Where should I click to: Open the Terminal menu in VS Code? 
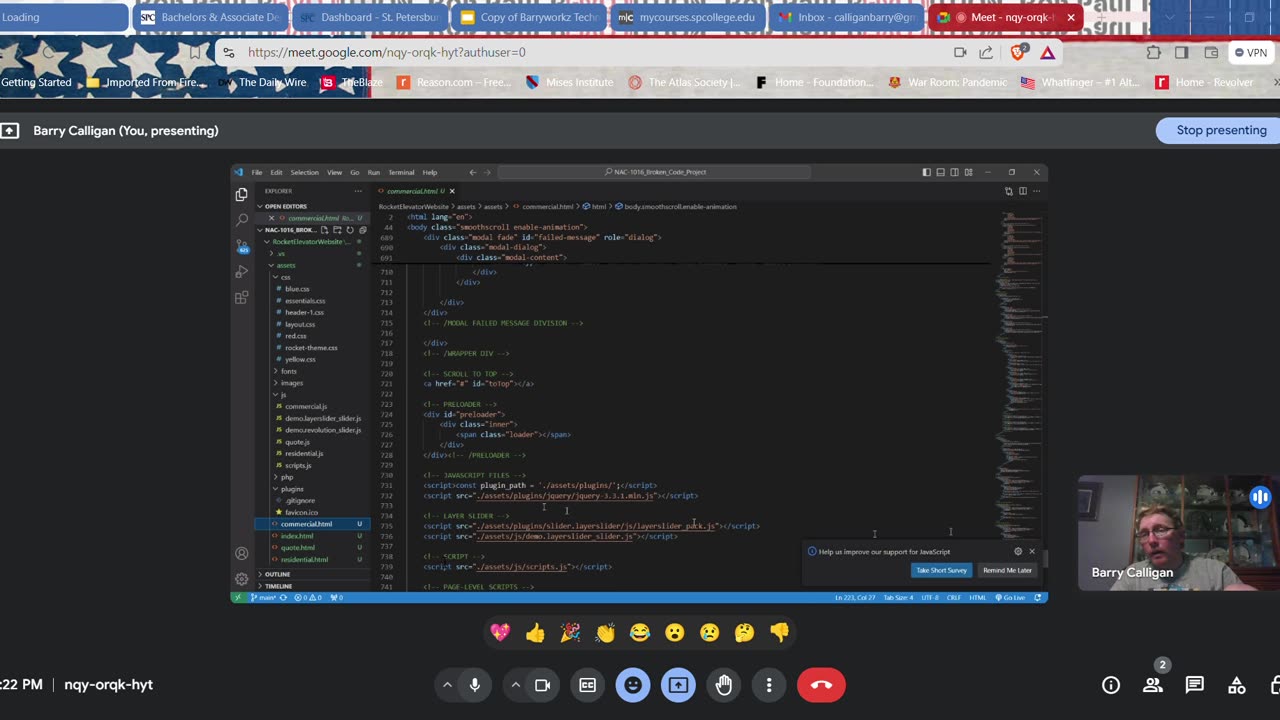[401, 172]
